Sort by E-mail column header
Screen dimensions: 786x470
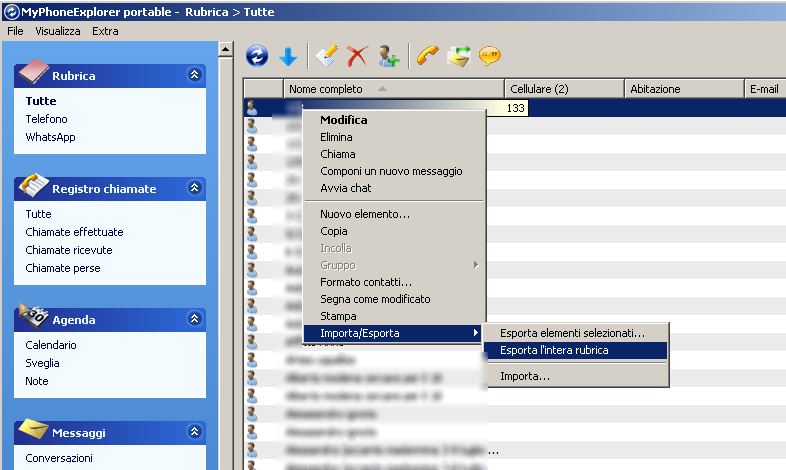[765, 89]
